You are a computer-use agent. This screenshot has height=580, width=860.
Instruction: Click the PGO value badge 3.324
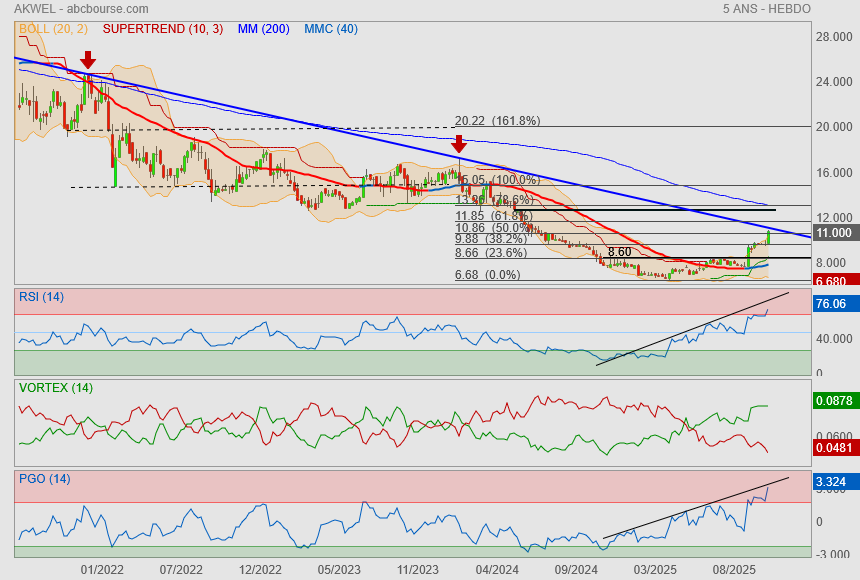[832, 483]
